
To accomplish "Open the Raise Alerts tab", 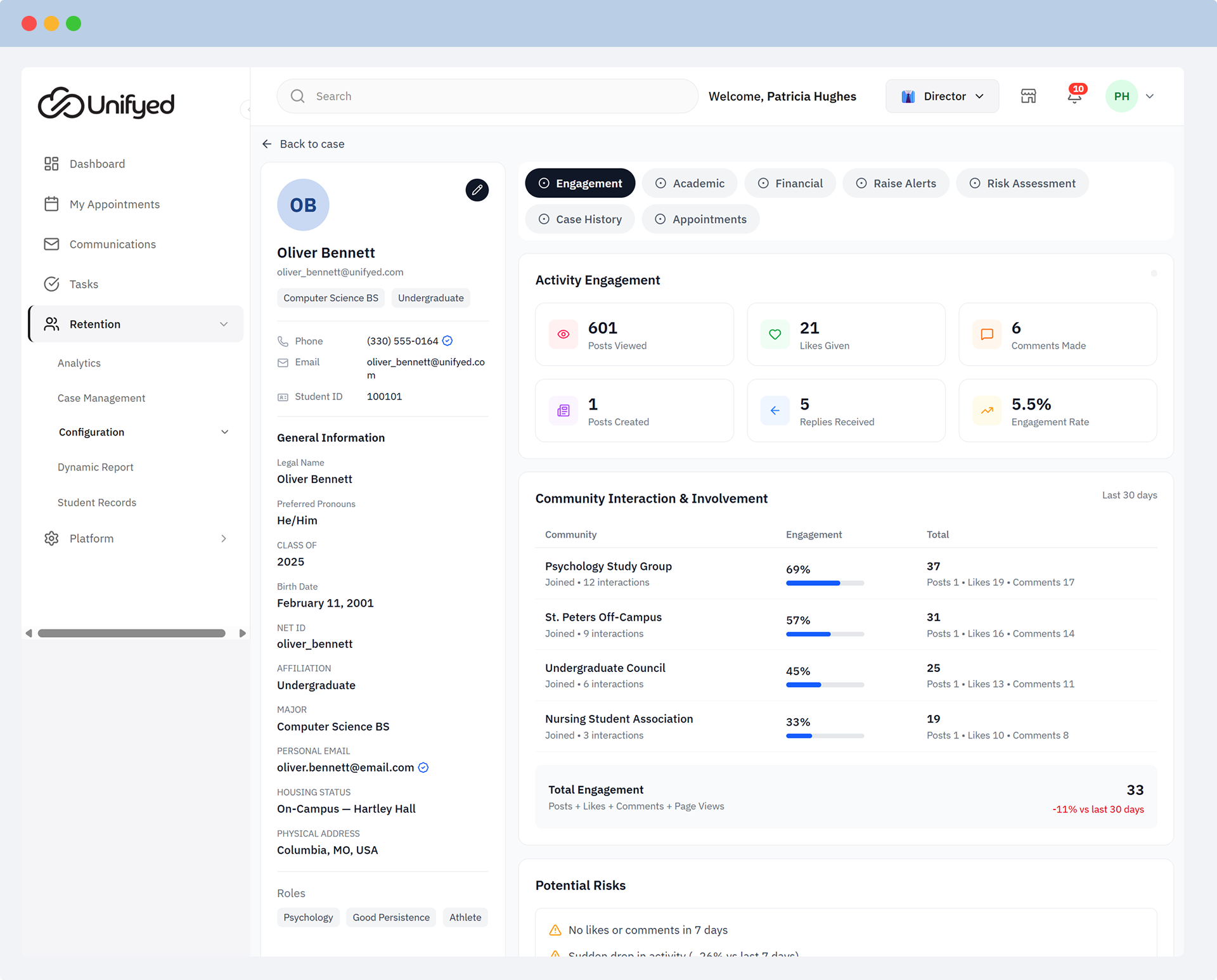I will point(896,183).
